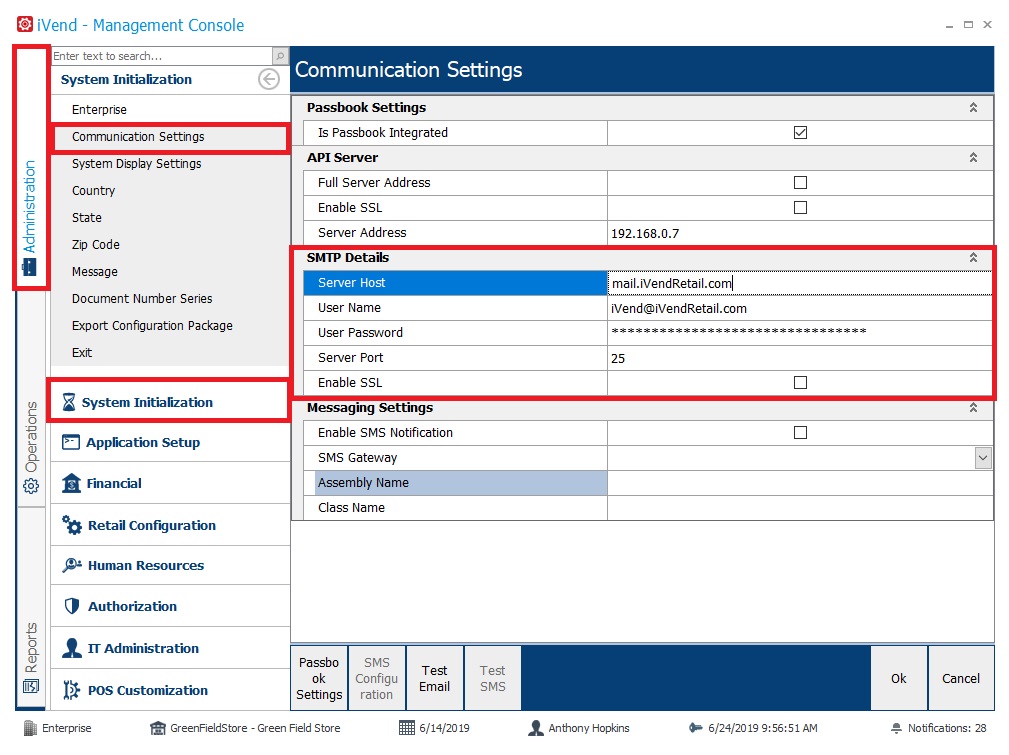Click the Cancel button
Screen dimensions: 1009x755
[961, 678]
